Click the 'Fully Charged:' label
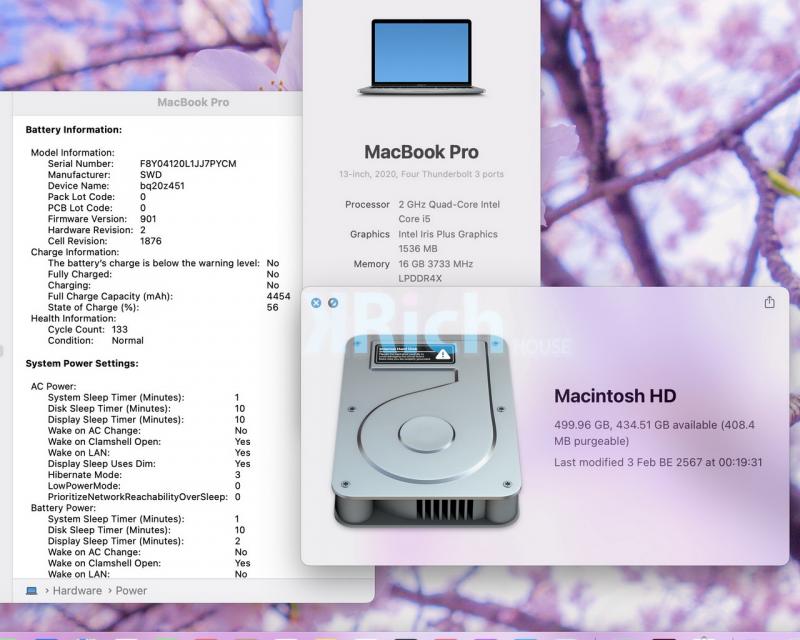Image resolution: width=800 pixels, height=640 pixels. click(x=80, y=274)
